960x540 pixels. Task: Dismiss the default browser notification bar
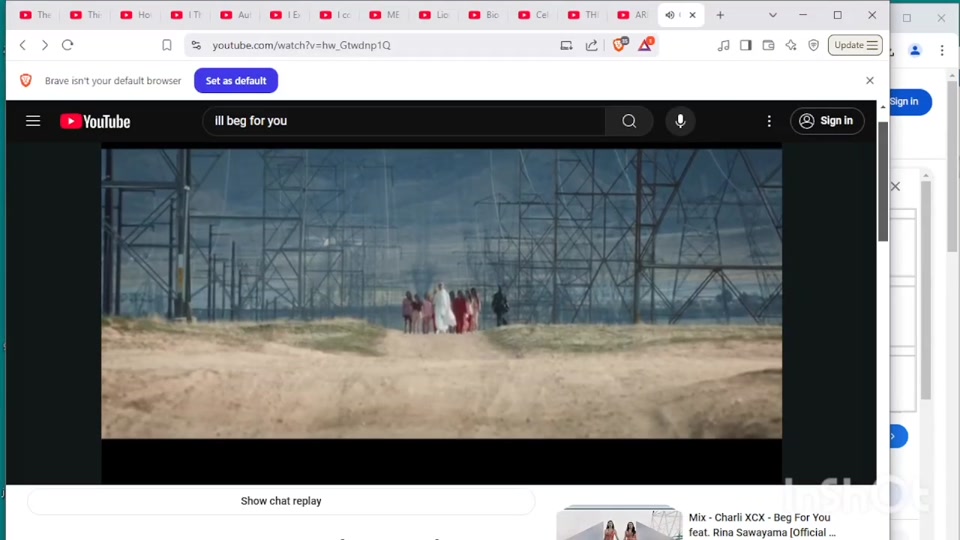pyautogui.click(x=870, y=81)
